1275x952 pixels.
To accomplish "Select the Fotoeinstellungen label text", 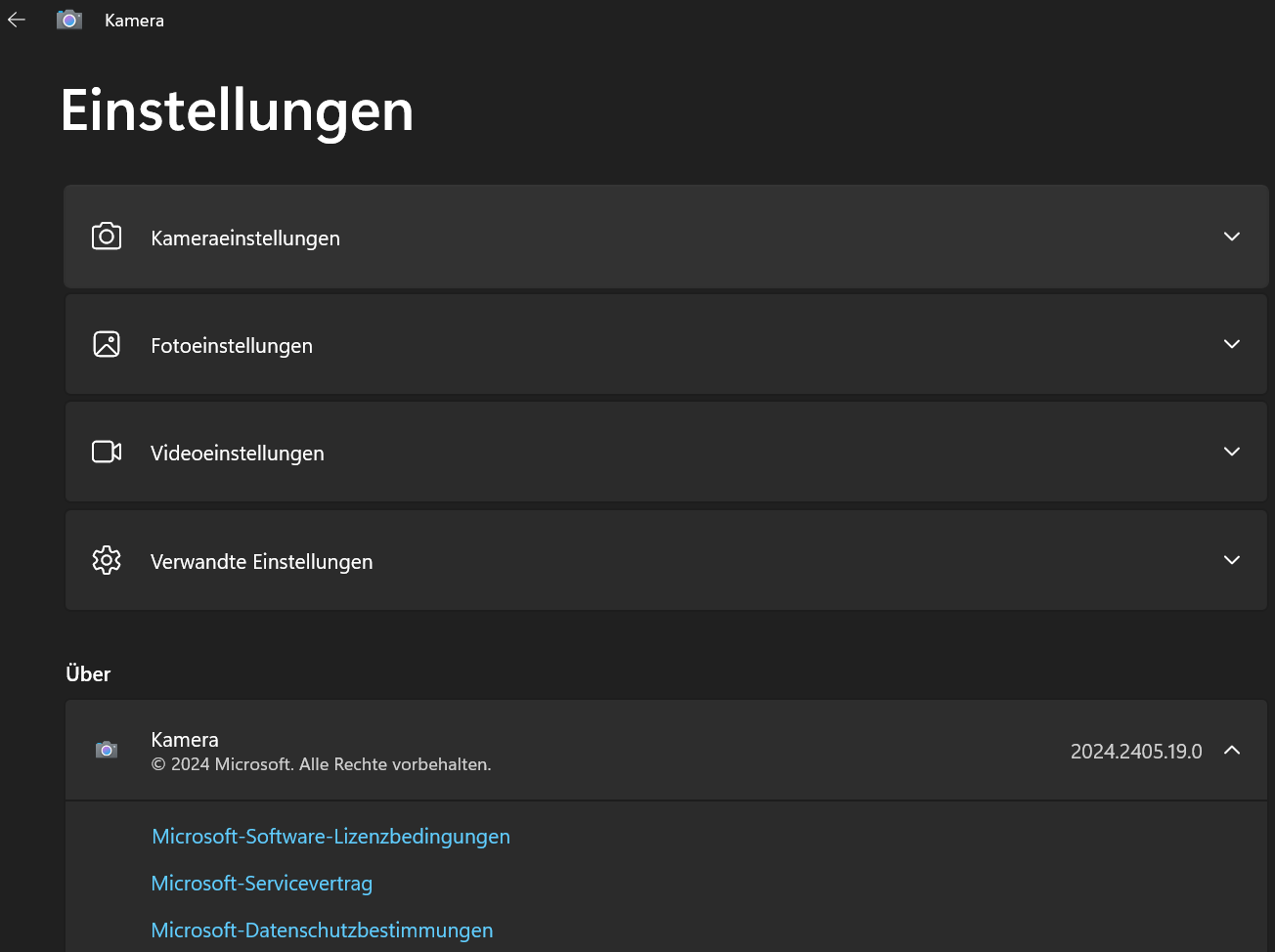I will pyautogui.click(x=232, y=346).
